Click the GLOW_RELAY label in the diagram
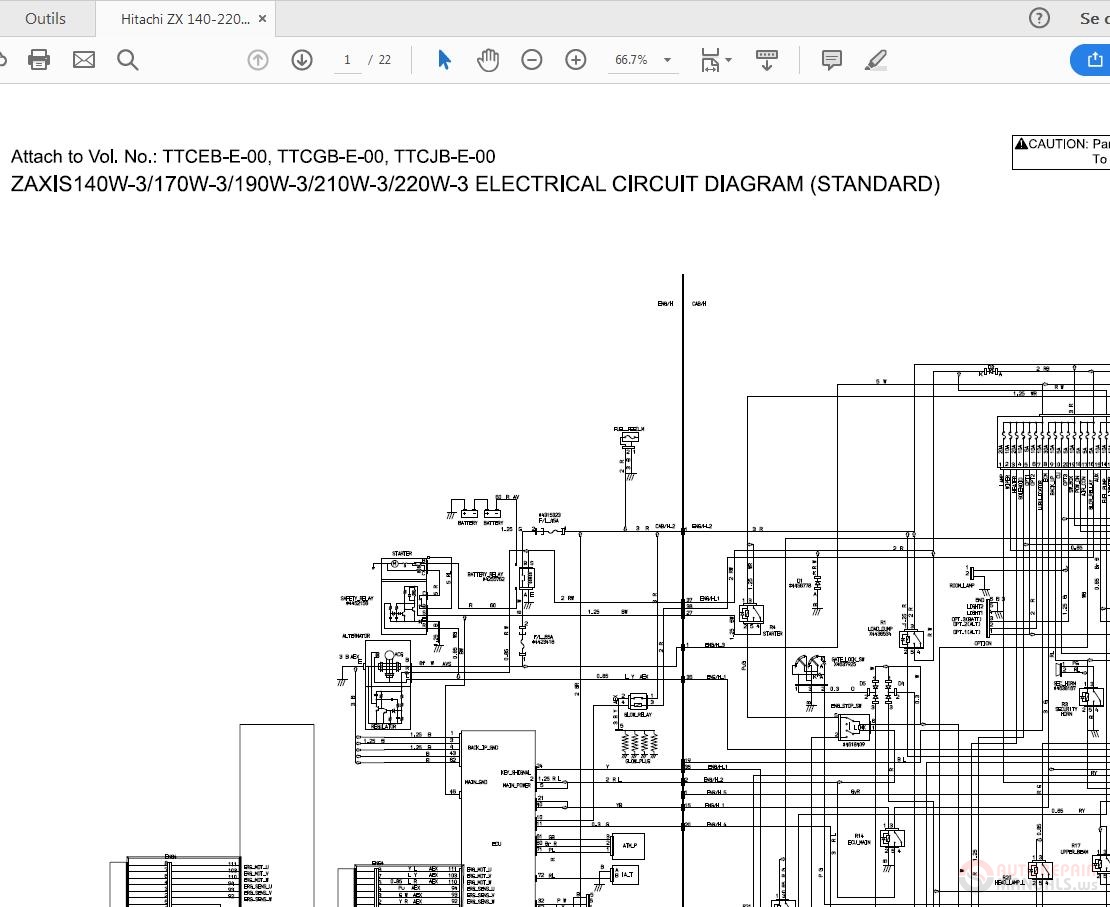Screen dimensions: 1110x907 tap(639, 714)
